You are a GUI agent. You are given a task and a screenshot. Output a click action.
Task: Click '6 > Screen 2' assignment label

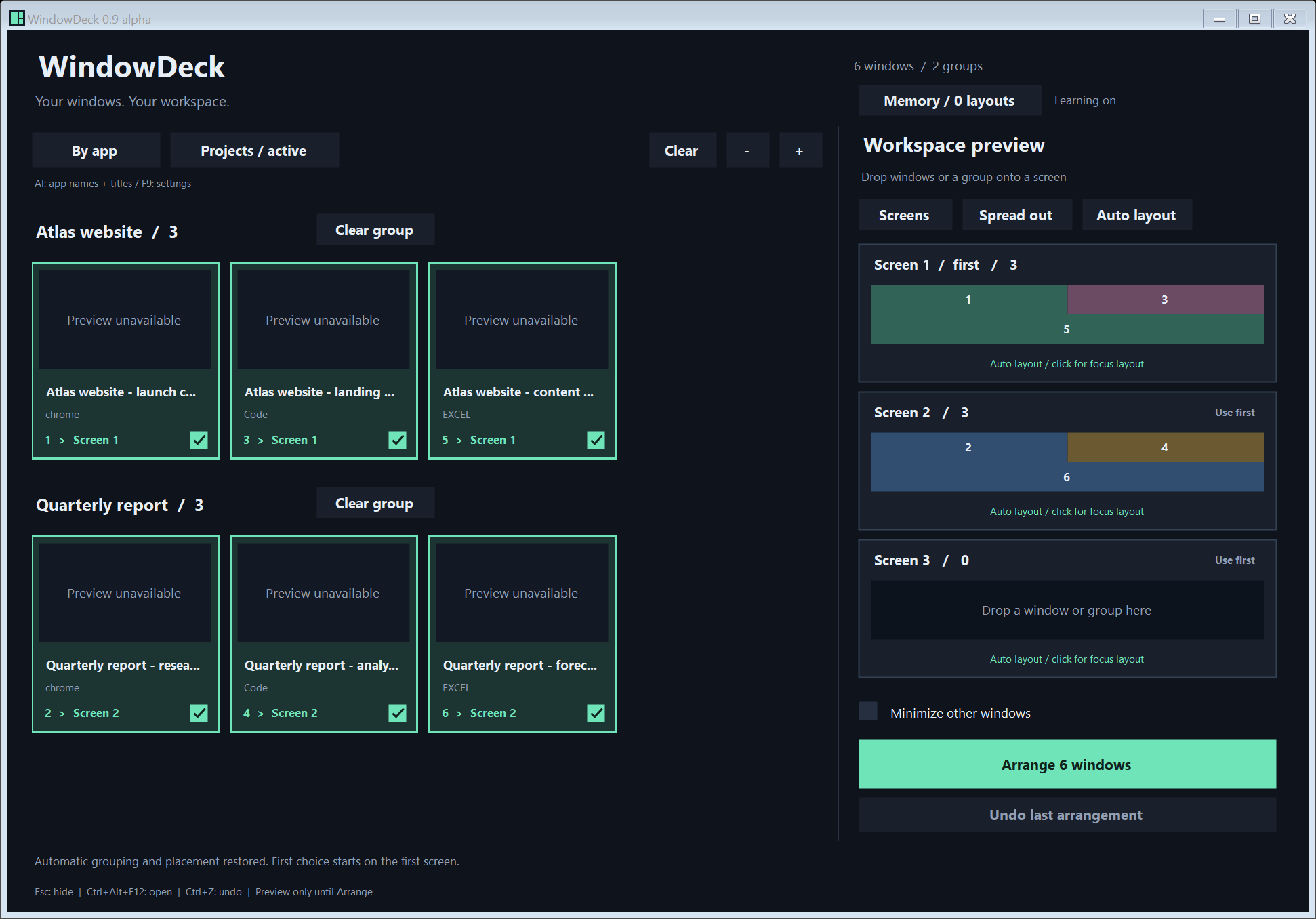coord(479,713)
